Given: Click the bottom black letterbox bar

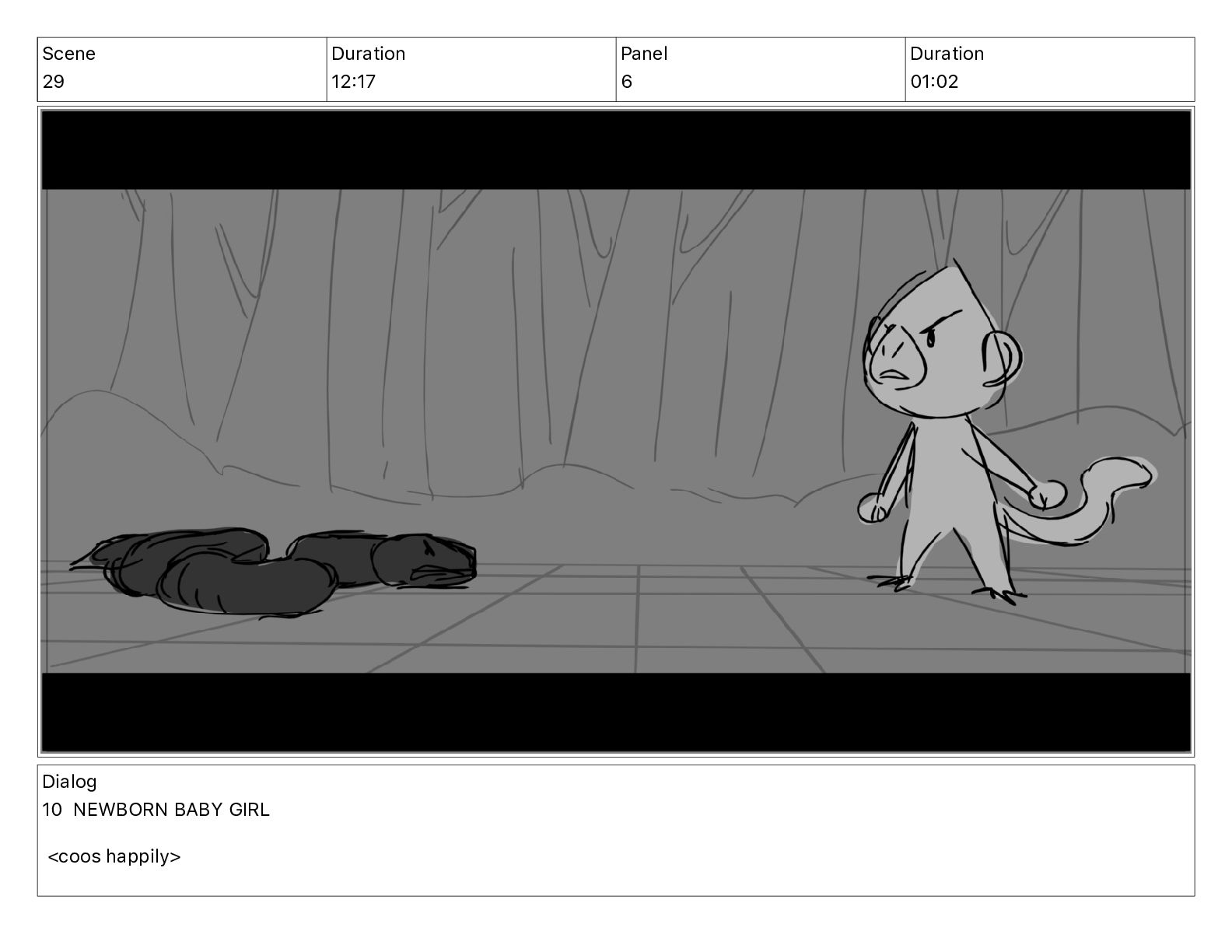Looking at the screenshot, I should point(616,712).
